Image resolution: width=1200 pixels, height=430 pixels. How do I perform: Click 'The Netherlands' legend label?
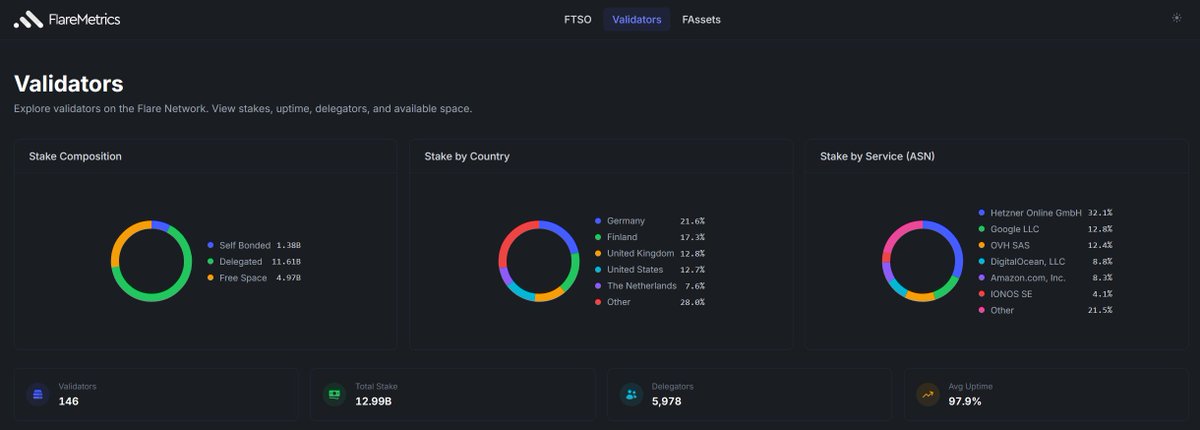click(642, 285)
